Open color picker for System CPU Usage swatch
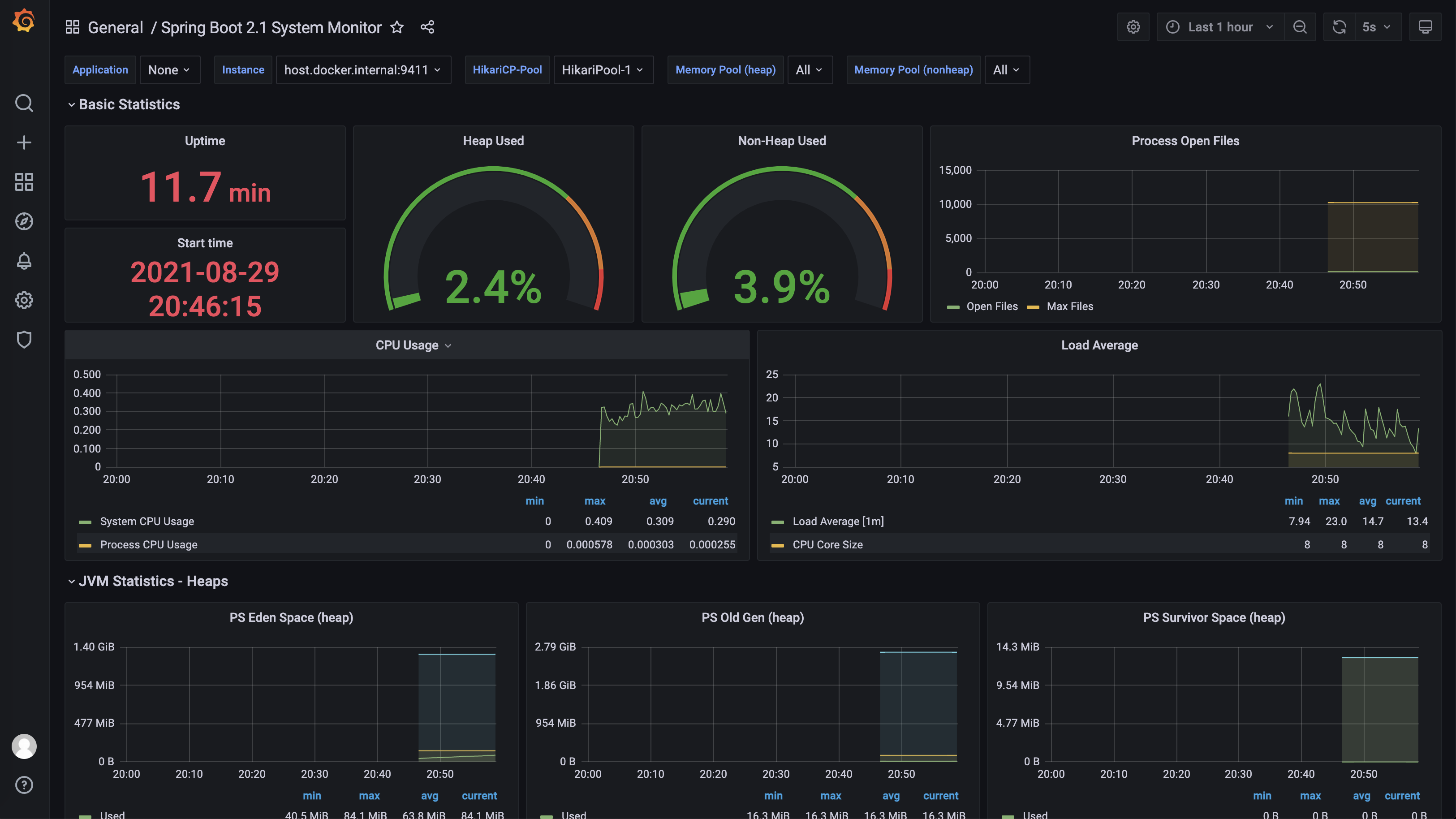Image resolution: width=1456 pixels, height=819 pixels. 85,522
